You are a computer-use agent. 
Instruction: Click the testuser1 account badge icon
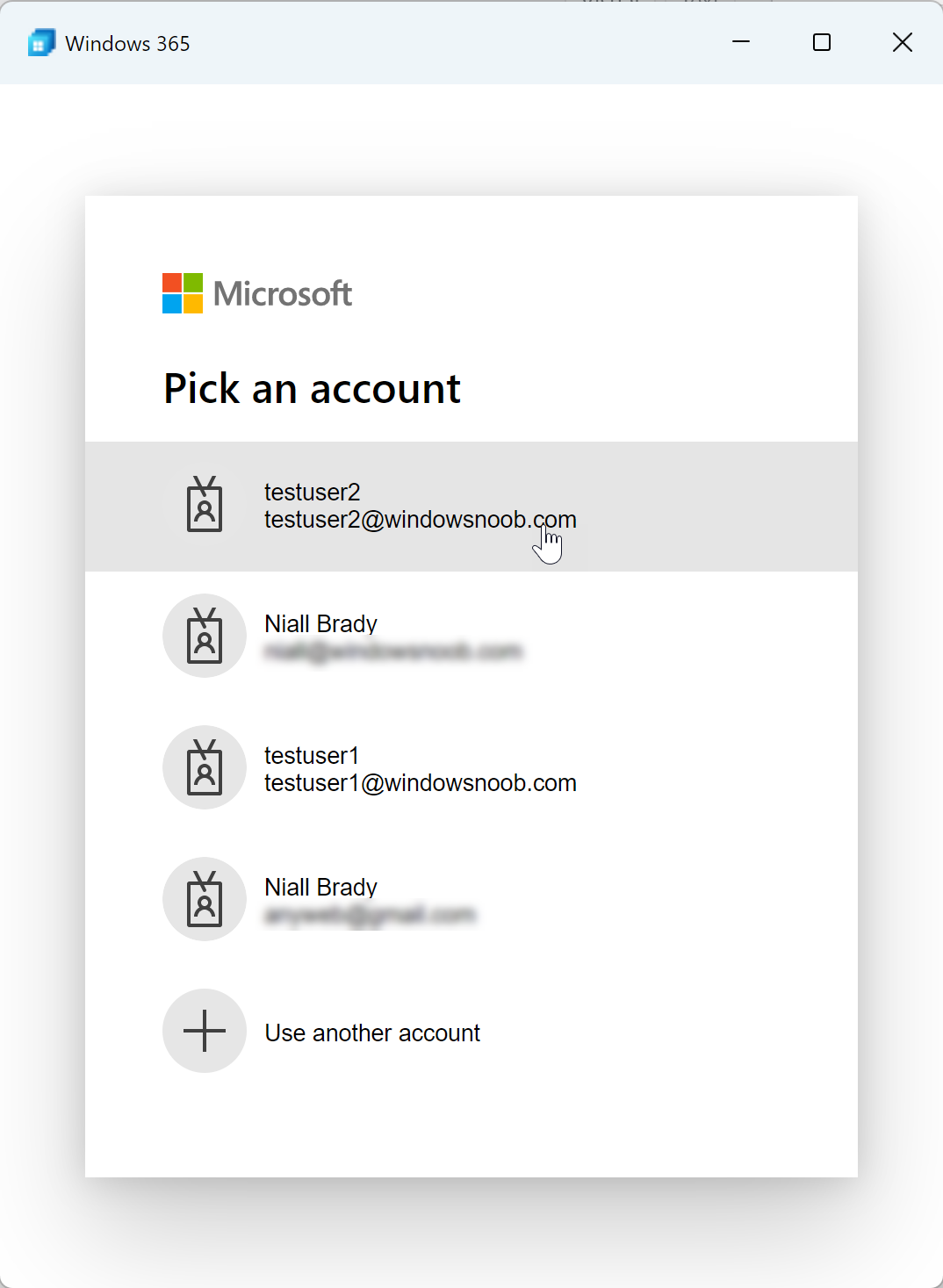point(205,767)
